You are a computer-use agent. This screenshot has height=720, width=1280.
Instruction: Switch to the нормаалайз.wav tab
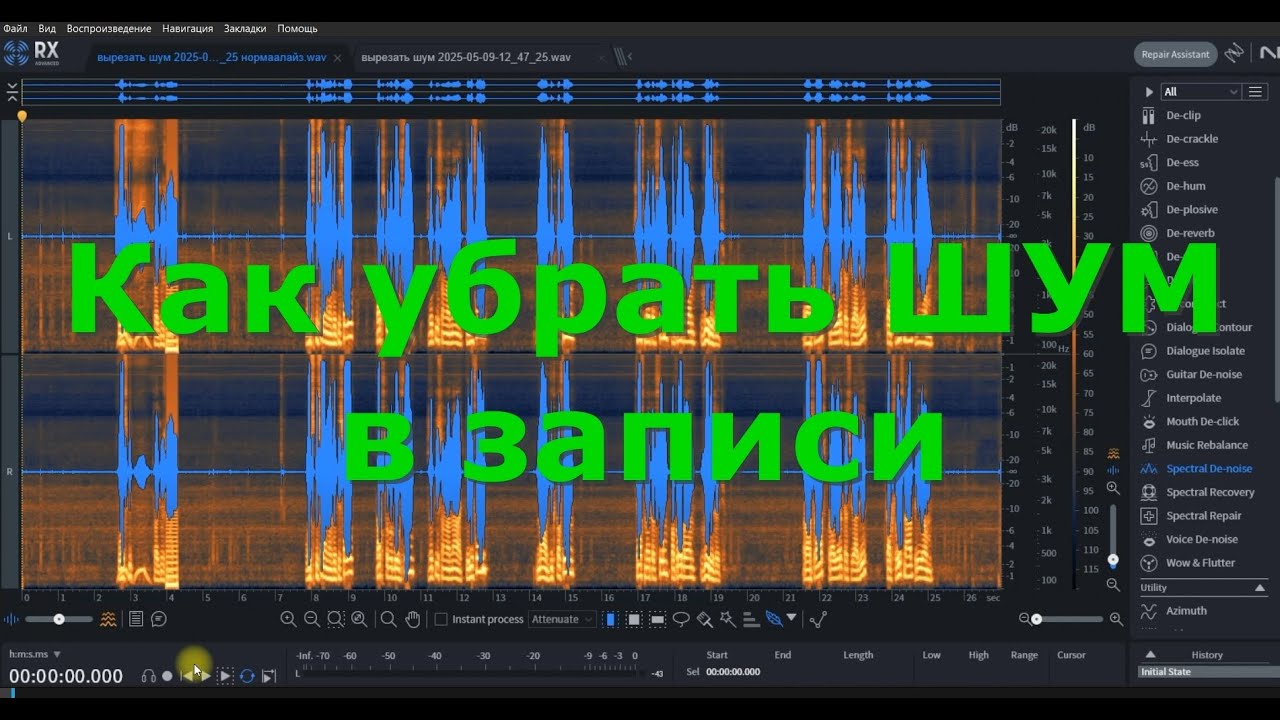211,57
